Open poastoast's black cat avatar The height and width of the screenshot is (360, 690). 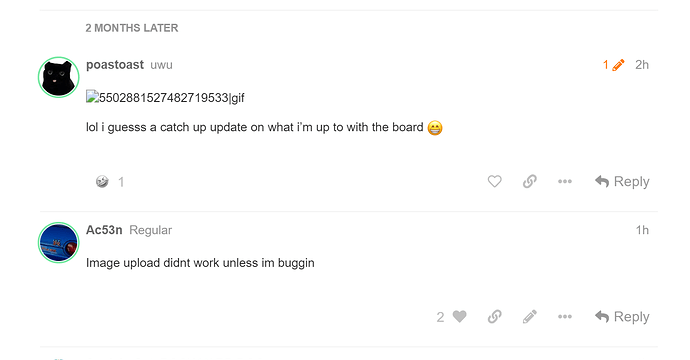pos(59,77)
